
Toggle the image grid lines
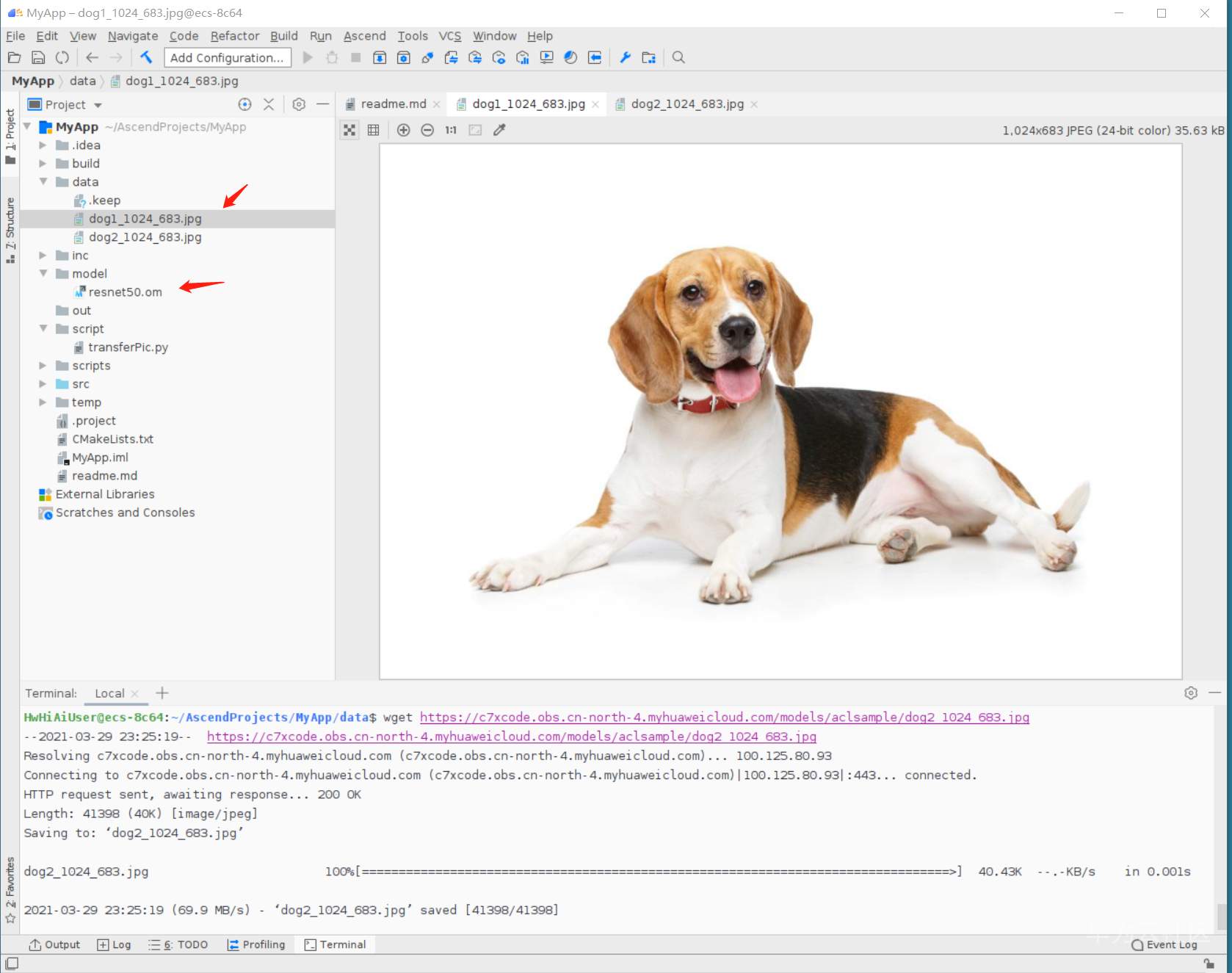[374, 130]
